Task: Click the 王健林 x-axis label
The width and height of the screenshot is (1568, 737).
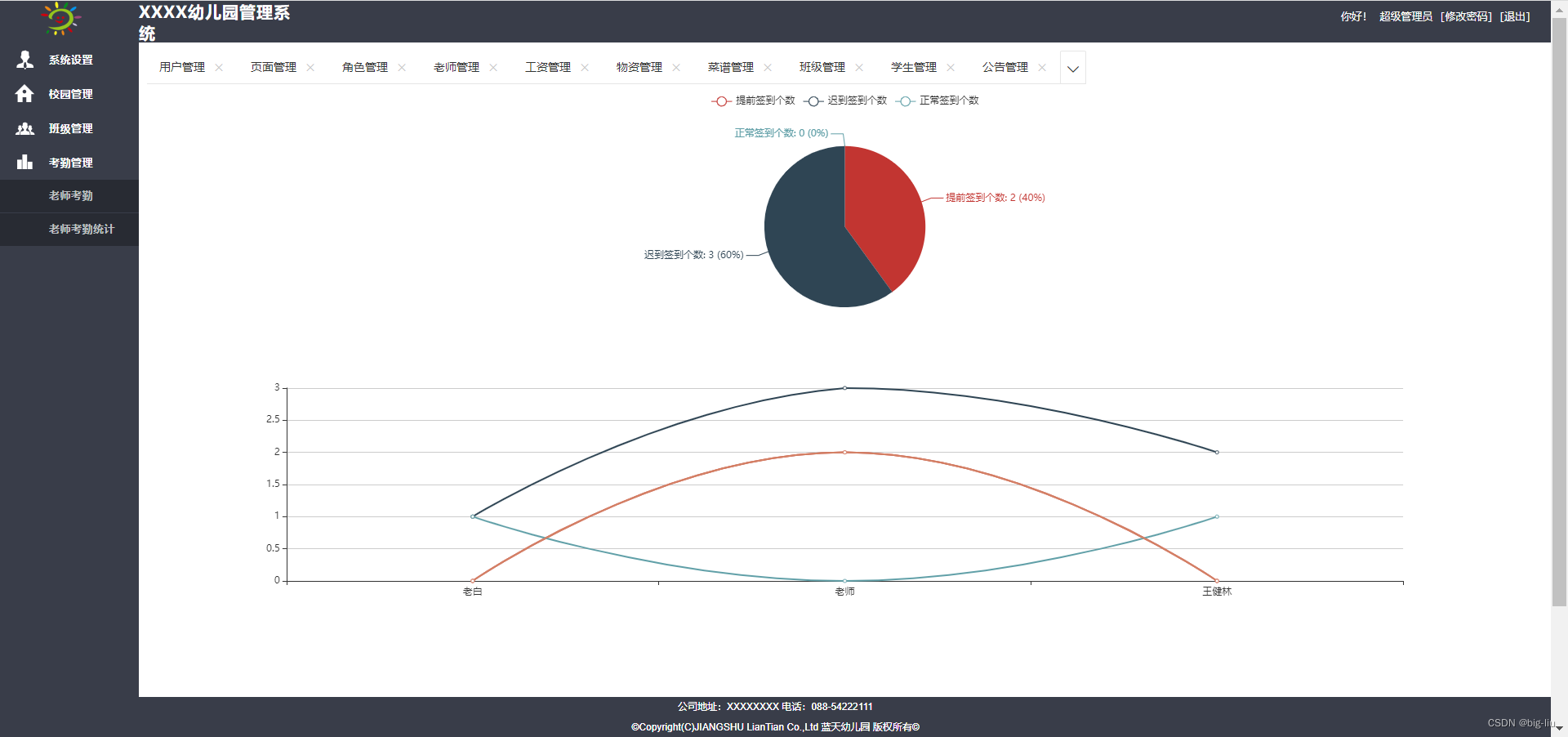Action: pyautogui.click(x=1217, y=592)
